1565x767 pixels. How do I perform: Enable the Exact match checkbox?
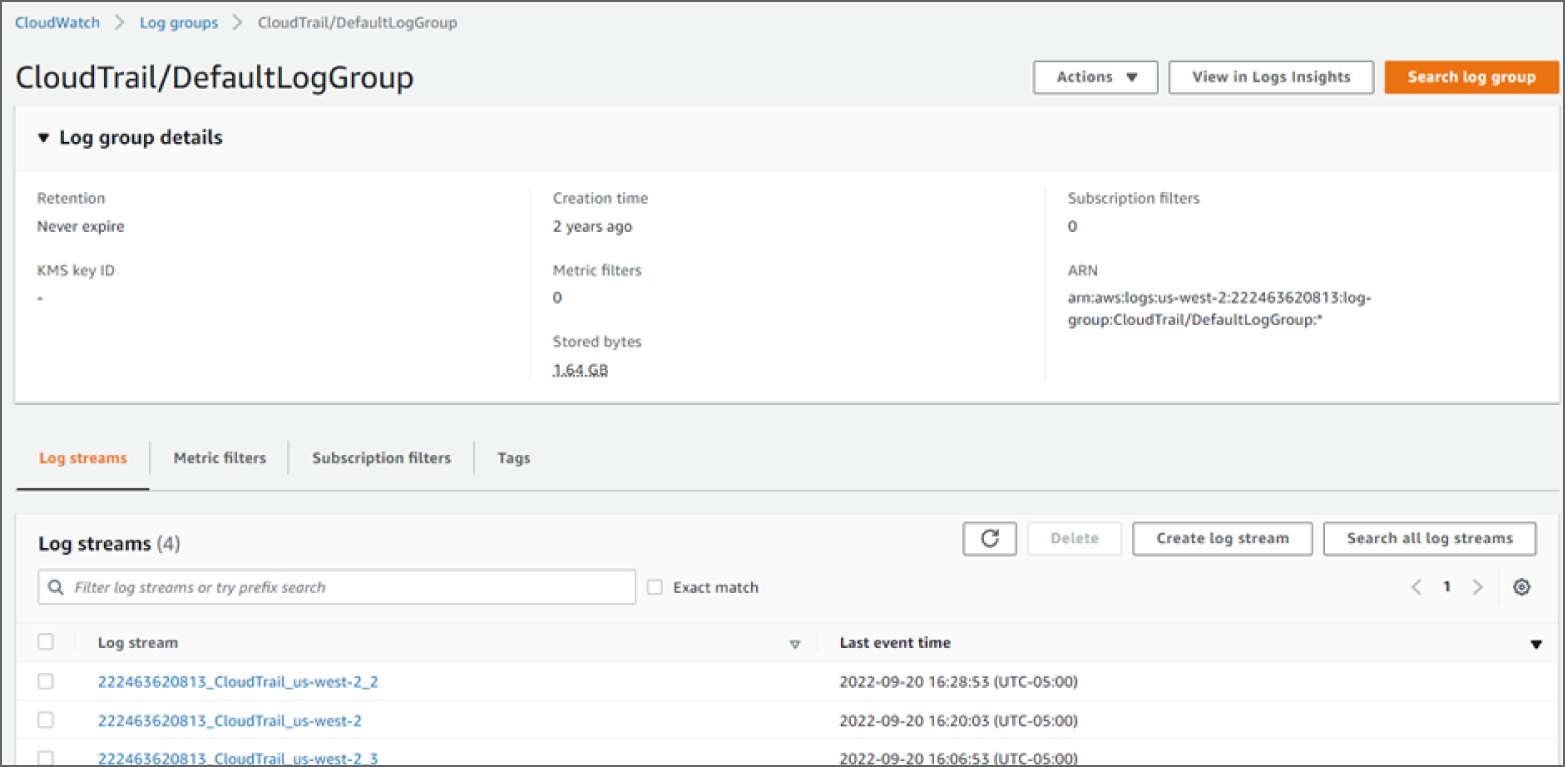[x=655, y=587]
